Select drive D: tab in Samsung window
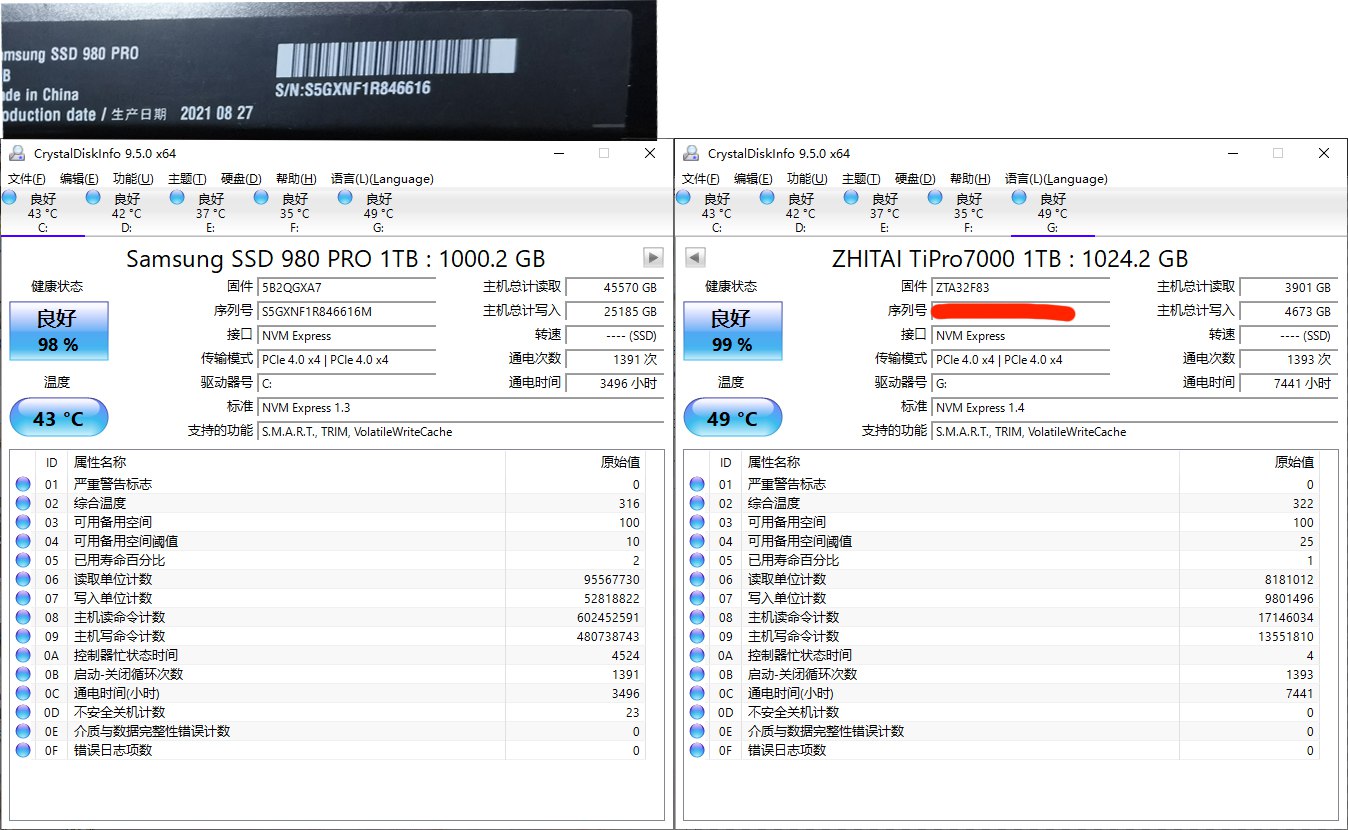This screenshot has height=830, width=1348. (x=126, y=212)
